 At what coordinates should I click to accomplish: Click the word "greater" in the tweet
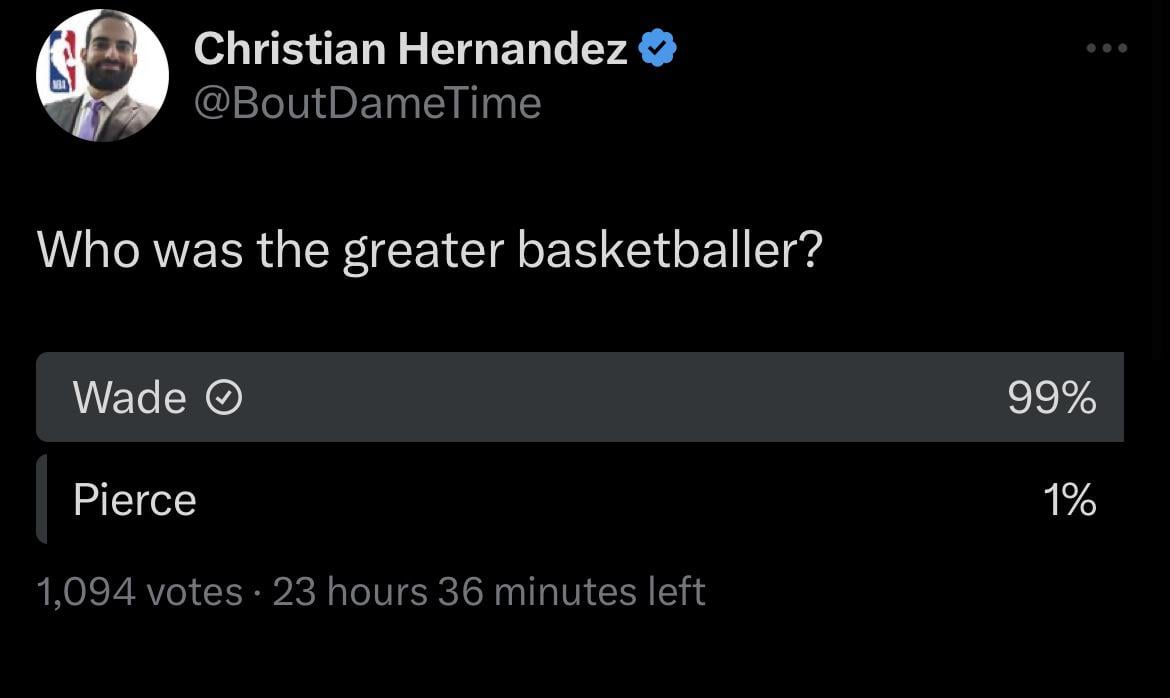tap(422, 253)
